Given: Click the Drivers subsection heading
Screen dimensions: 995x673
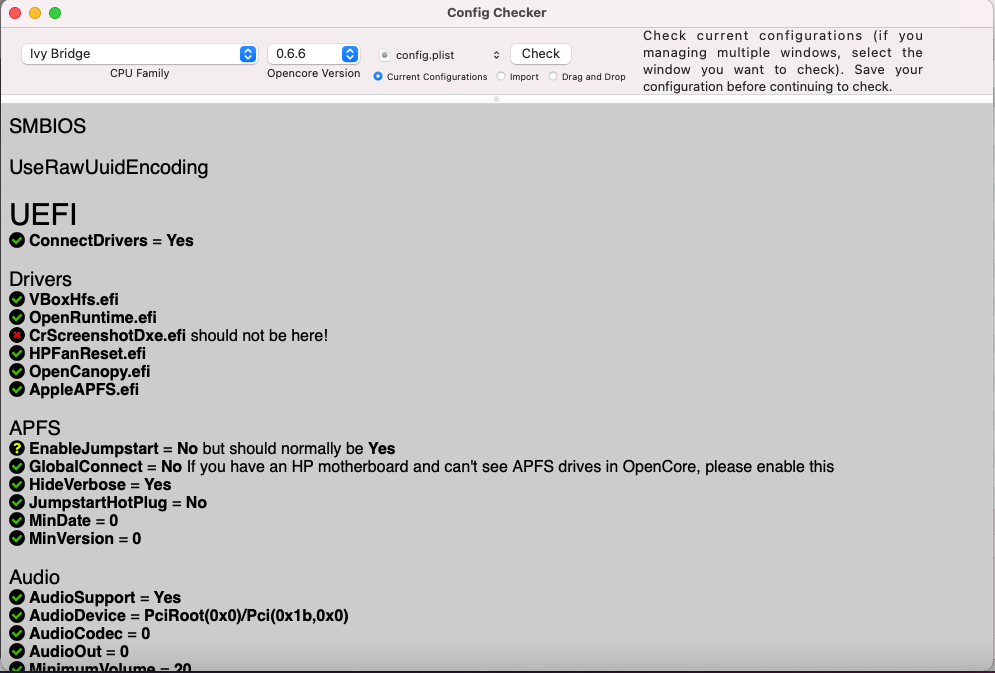Looking at the screenshot, I should pyautogui.click(x=41, y=279).
